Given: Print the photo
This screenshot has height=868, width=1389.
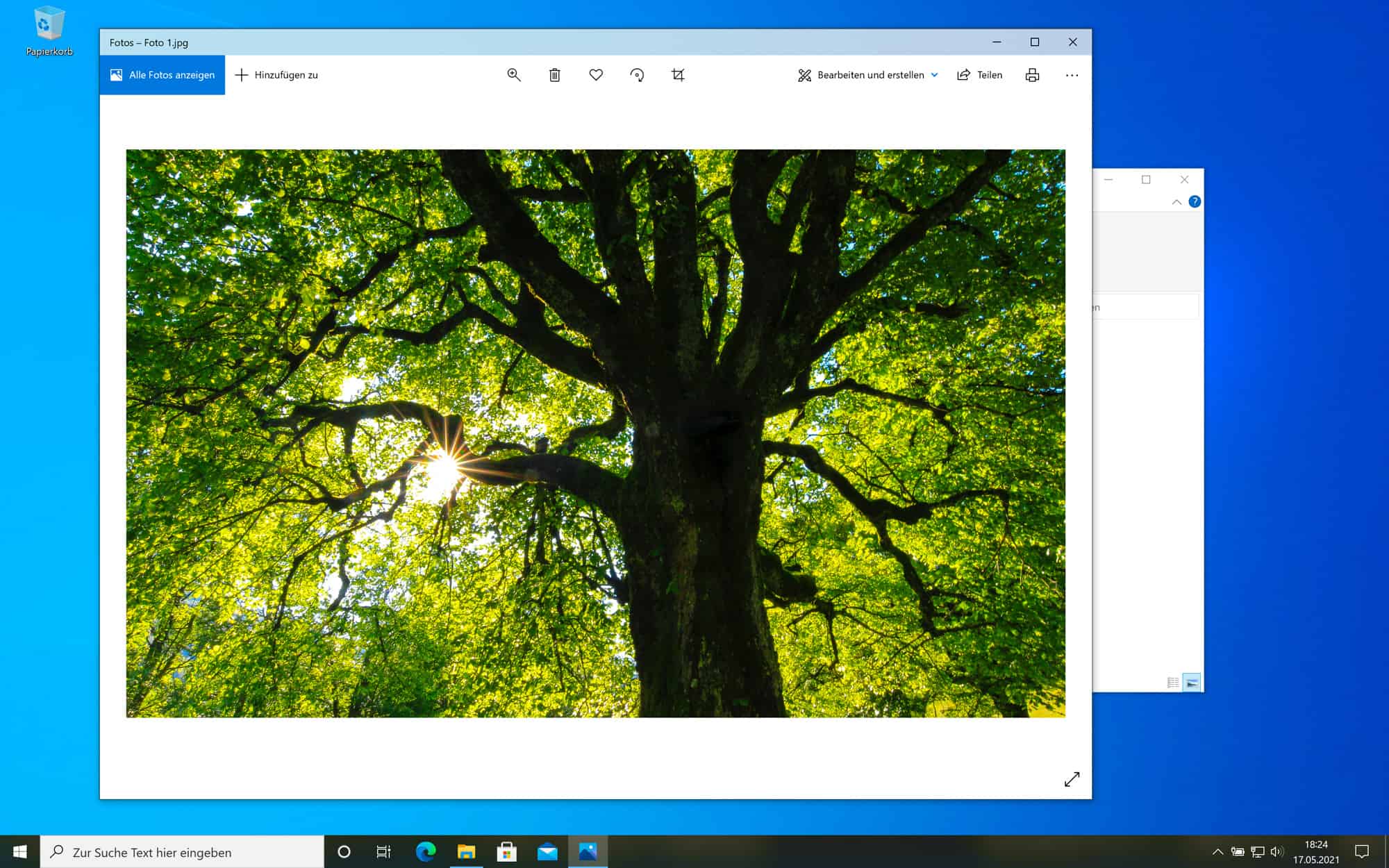Looking at the screenshot, I should pos(1032,75).
